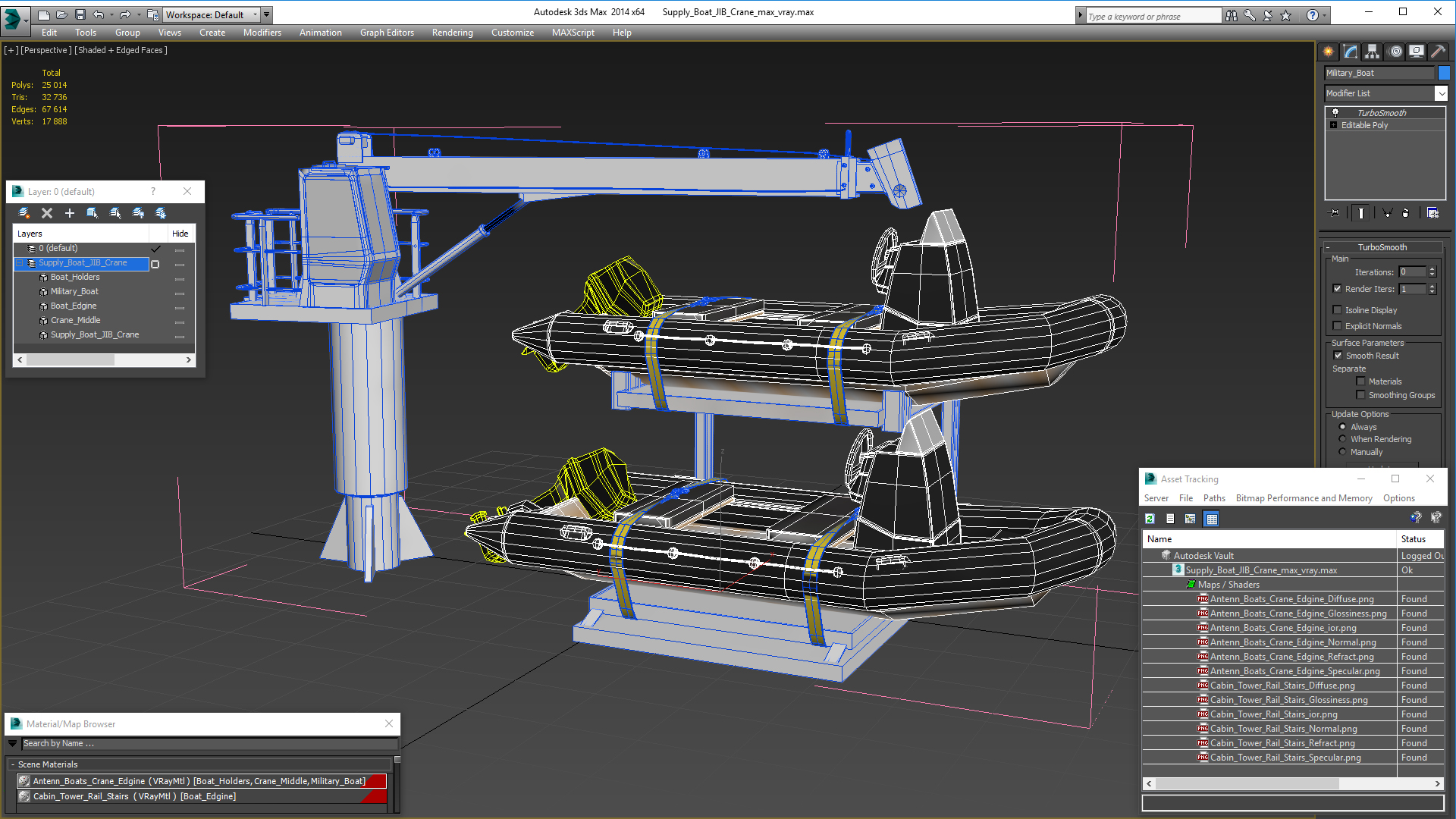Image resolution: width=1456 pixels, height=819 pixels.
Task: Open the Rendering menu
Action: pos(452,33)
